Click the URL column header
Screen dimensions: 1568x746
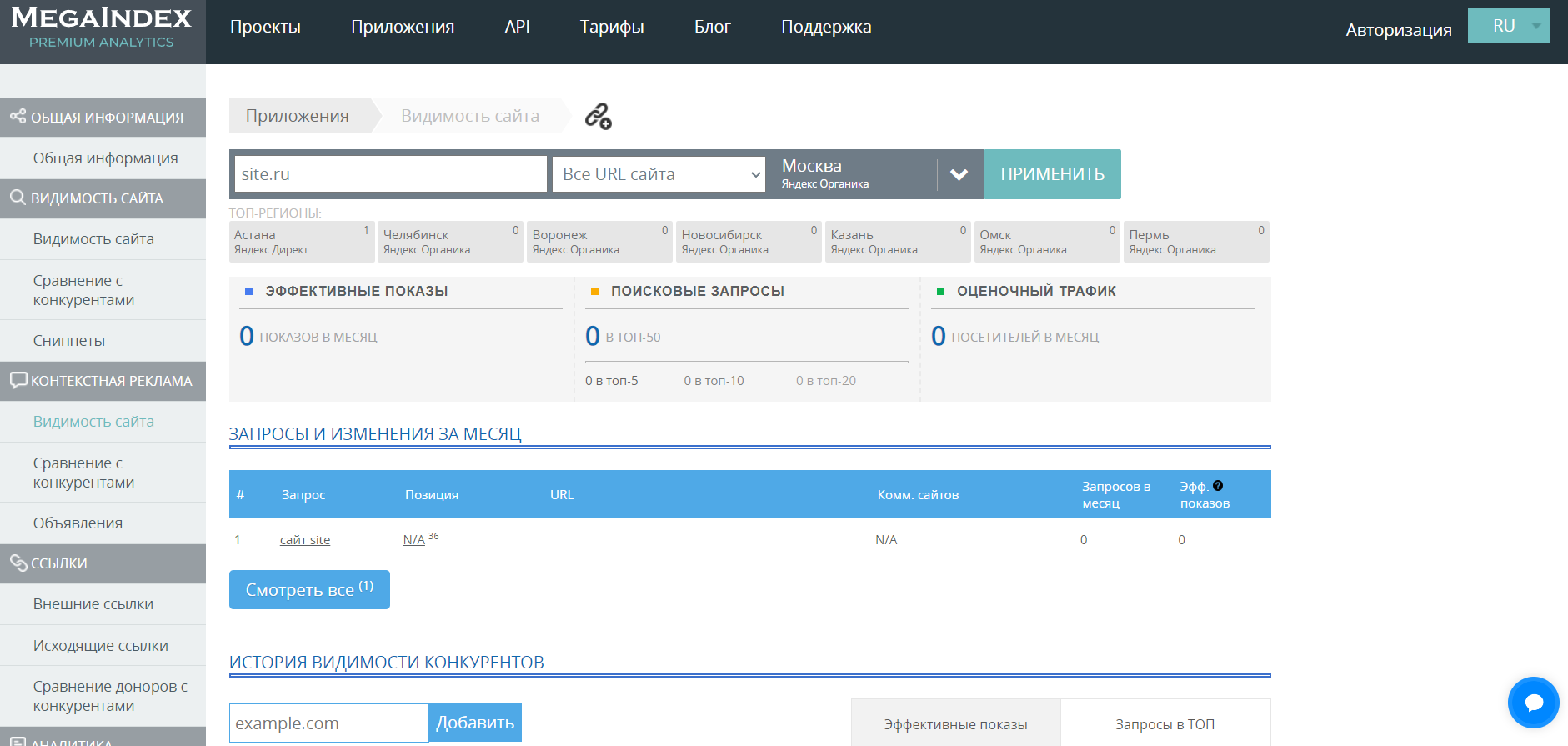click(x=562, y=495)
